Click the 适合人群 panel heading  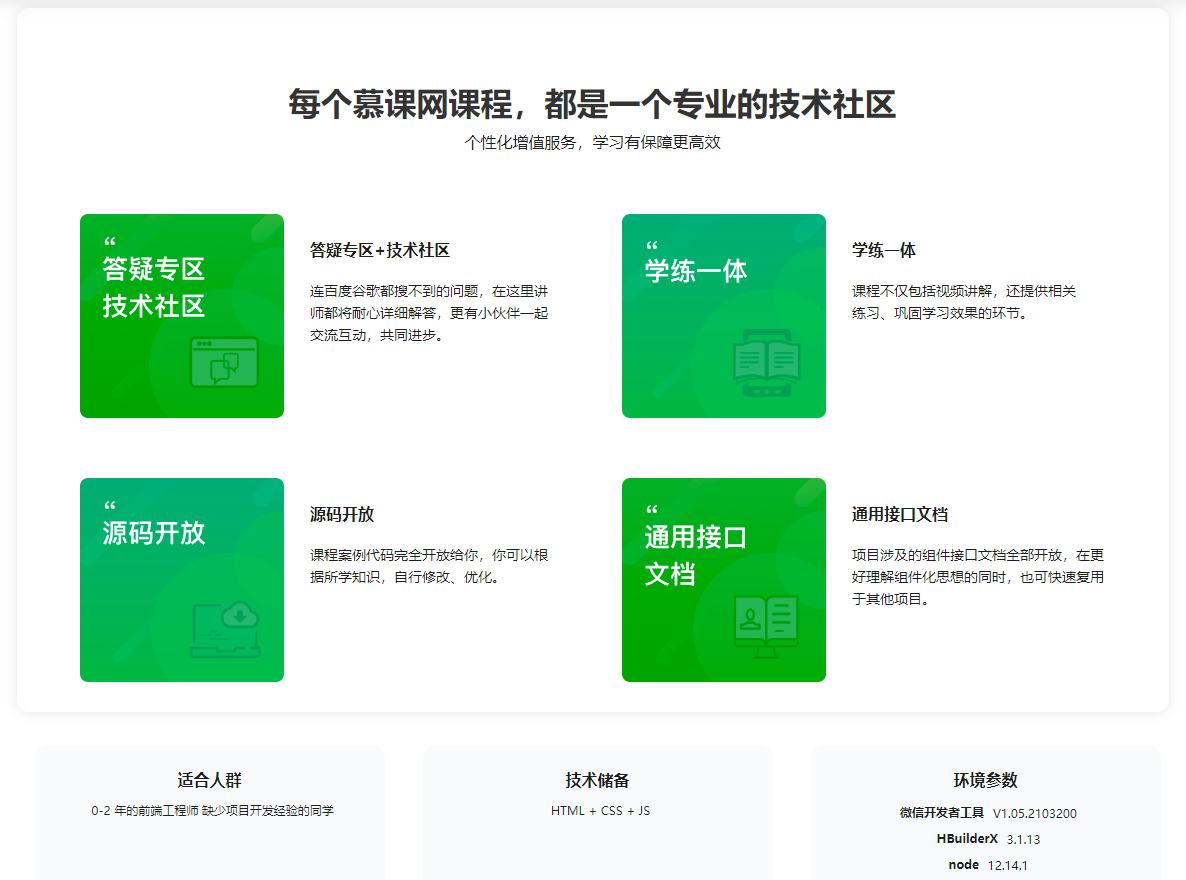click(210, 781)
